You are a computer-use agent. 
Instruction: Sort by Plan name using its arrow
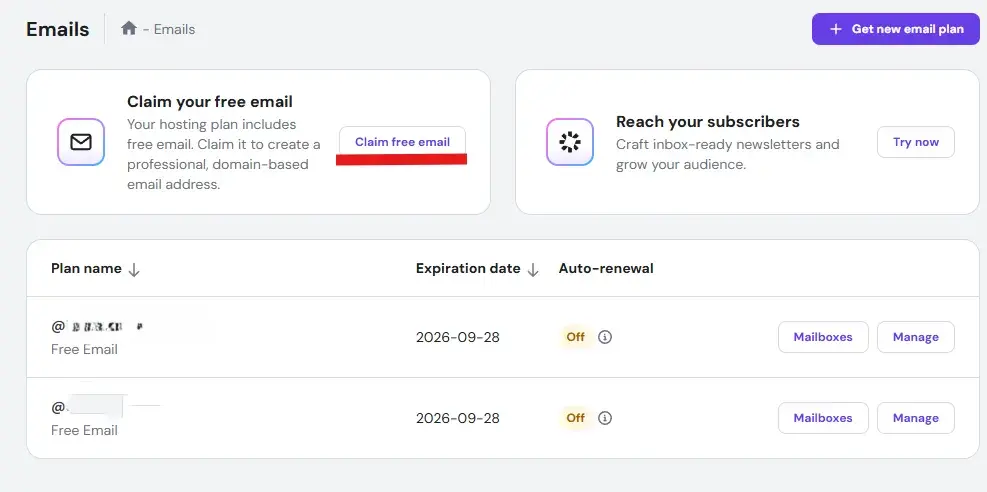coord(134,269)
